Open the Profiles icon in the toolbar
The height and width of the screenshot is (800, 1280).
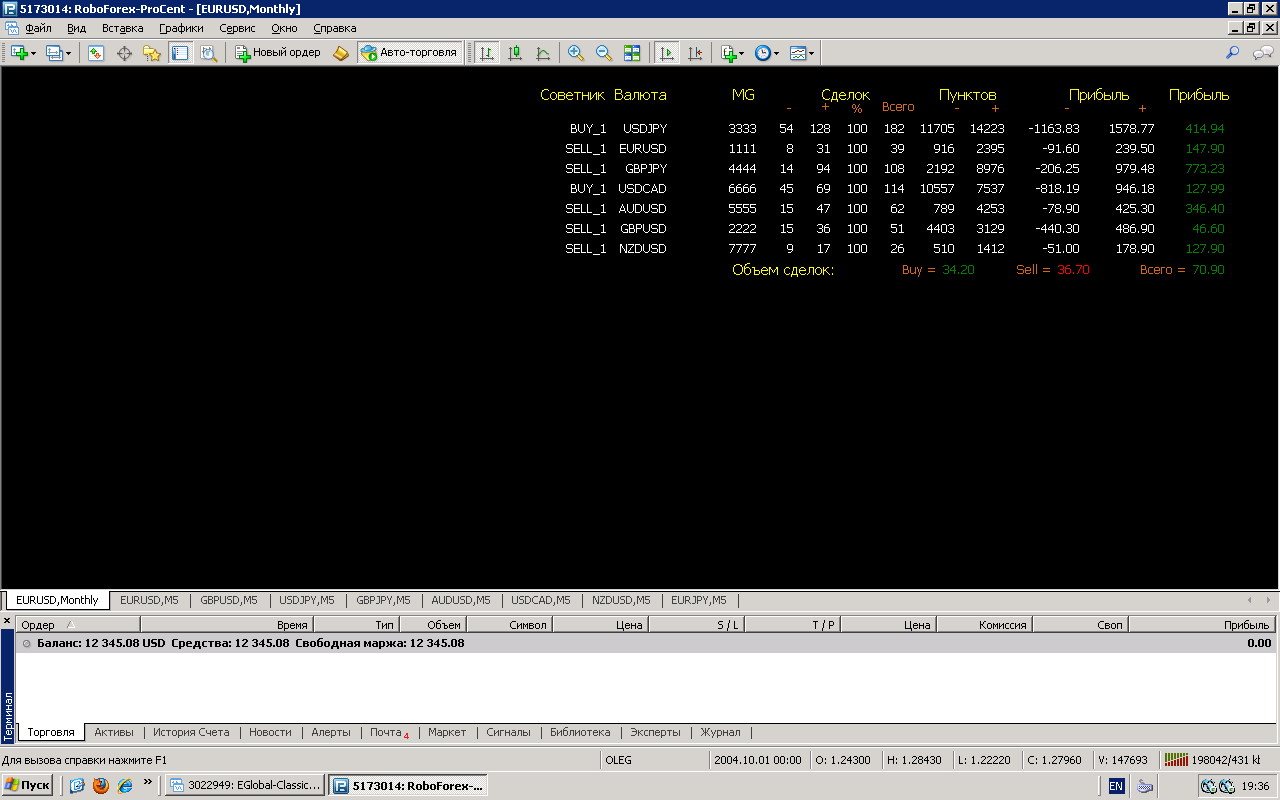tap(54, 53)
